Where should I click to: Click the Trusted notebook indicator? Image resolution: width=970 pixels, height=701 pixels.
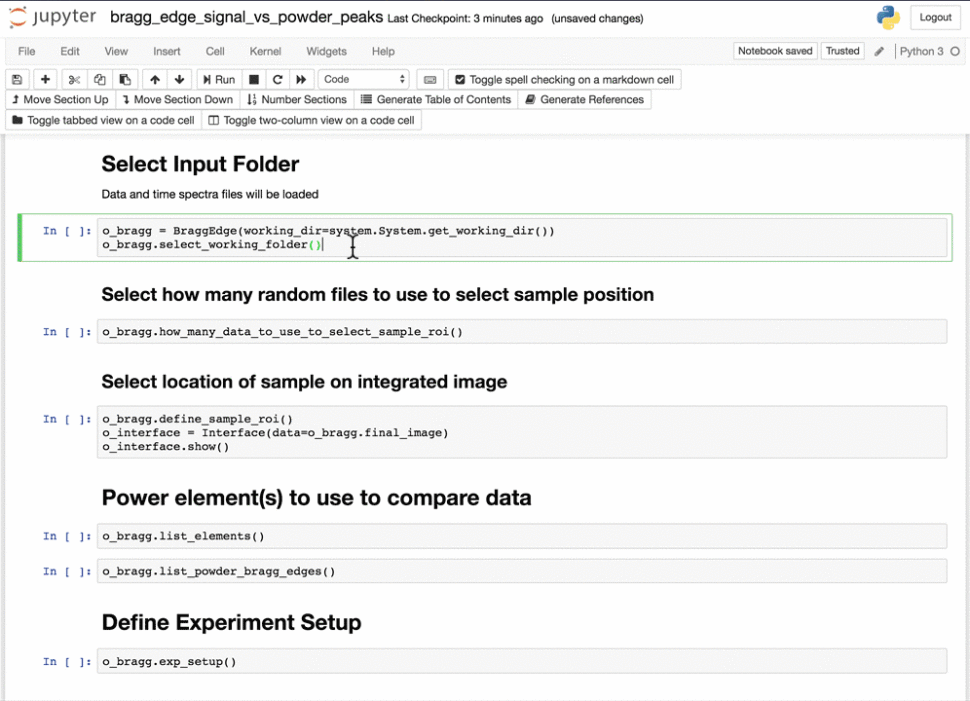[x=842, y=51]
